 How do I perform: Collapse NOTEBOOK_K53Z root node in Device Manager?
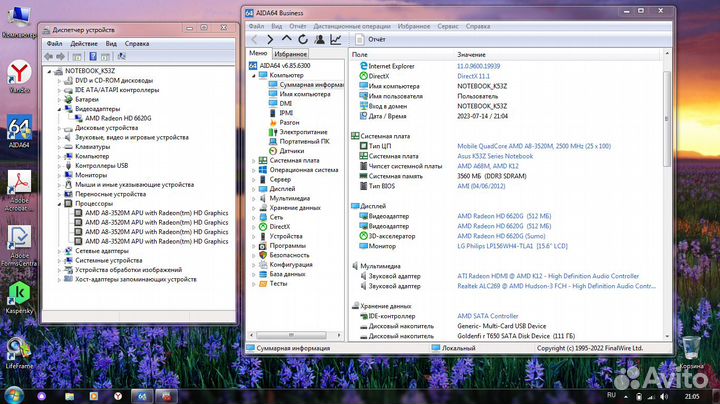click(49, 71)
